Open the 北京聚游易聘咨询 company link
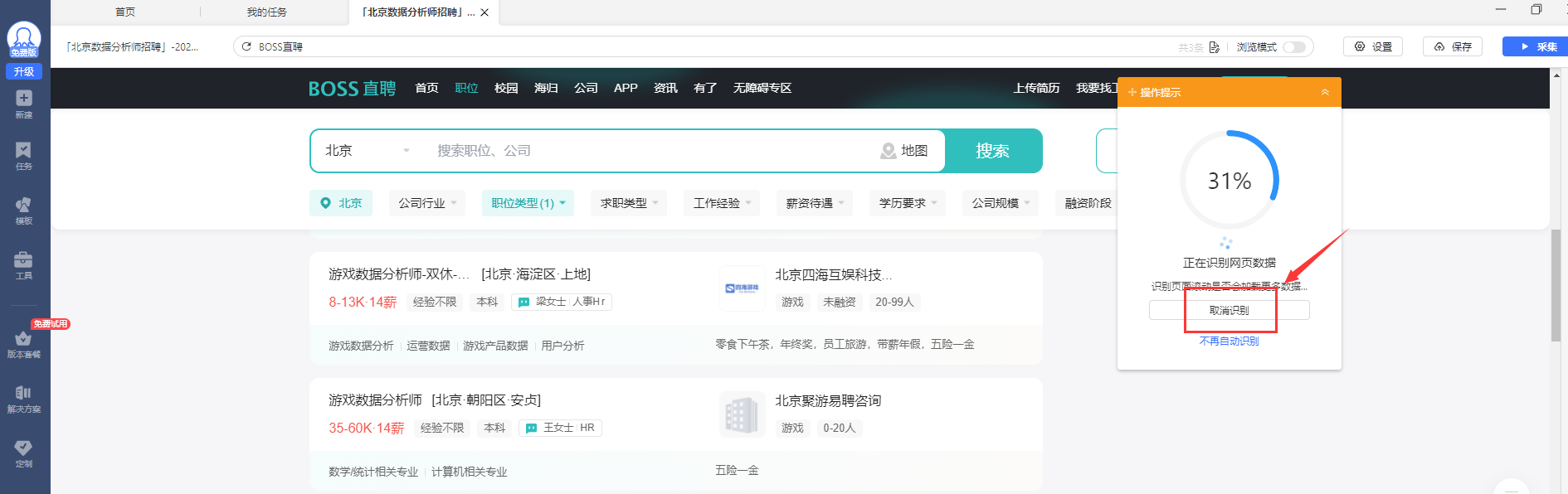 (x=828, y=401)
